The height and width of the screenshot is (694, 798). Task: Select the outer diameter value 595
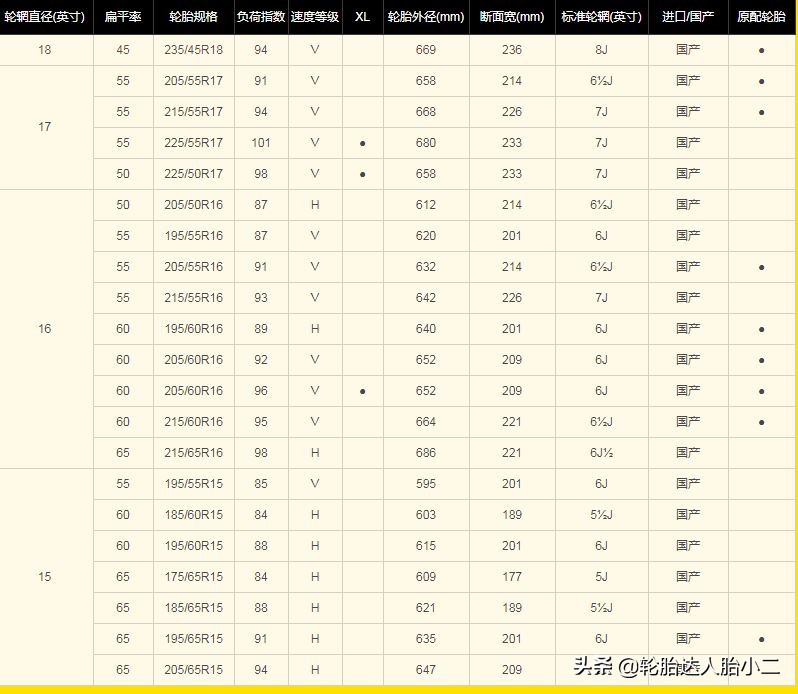(426, 484)
